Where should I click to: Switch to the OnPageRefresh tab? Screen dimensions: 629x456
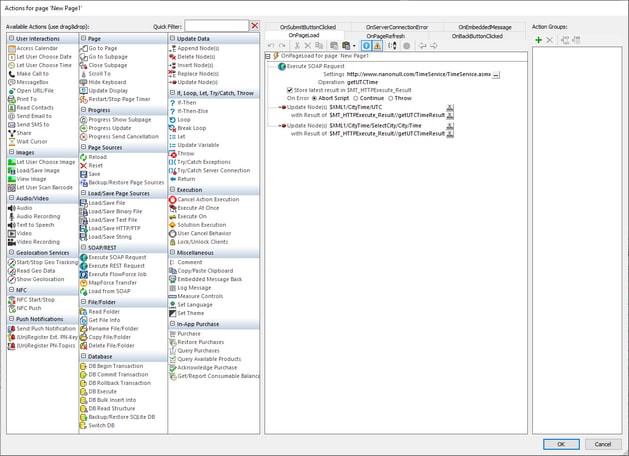point(386,36)
